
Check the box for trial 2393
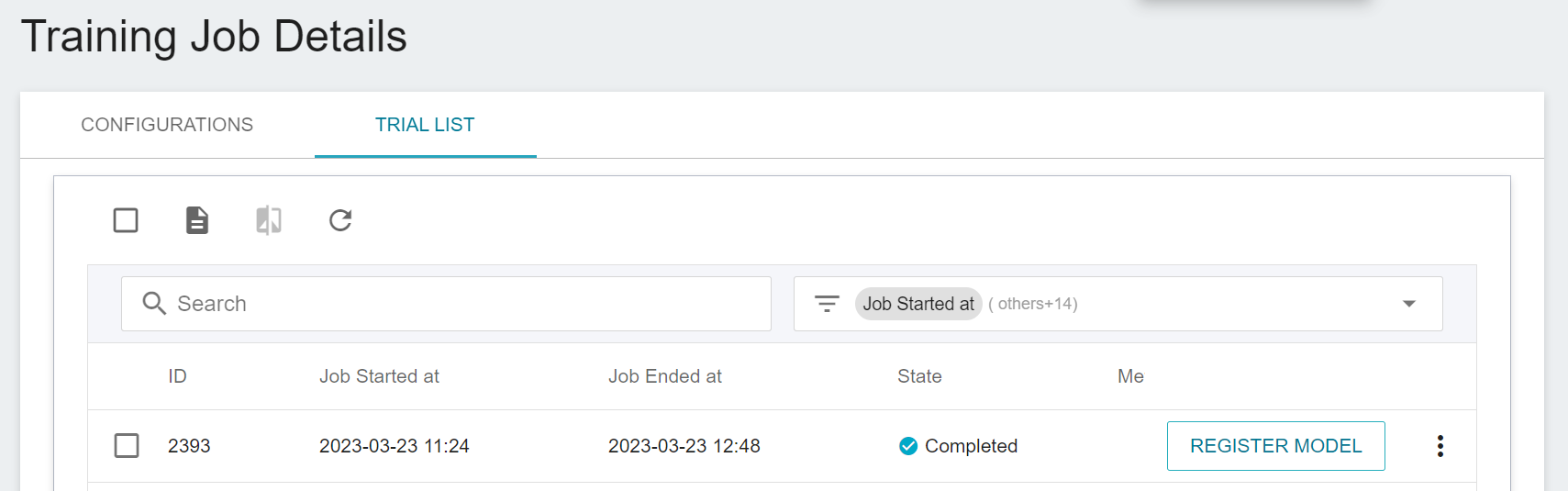point(127,446)
